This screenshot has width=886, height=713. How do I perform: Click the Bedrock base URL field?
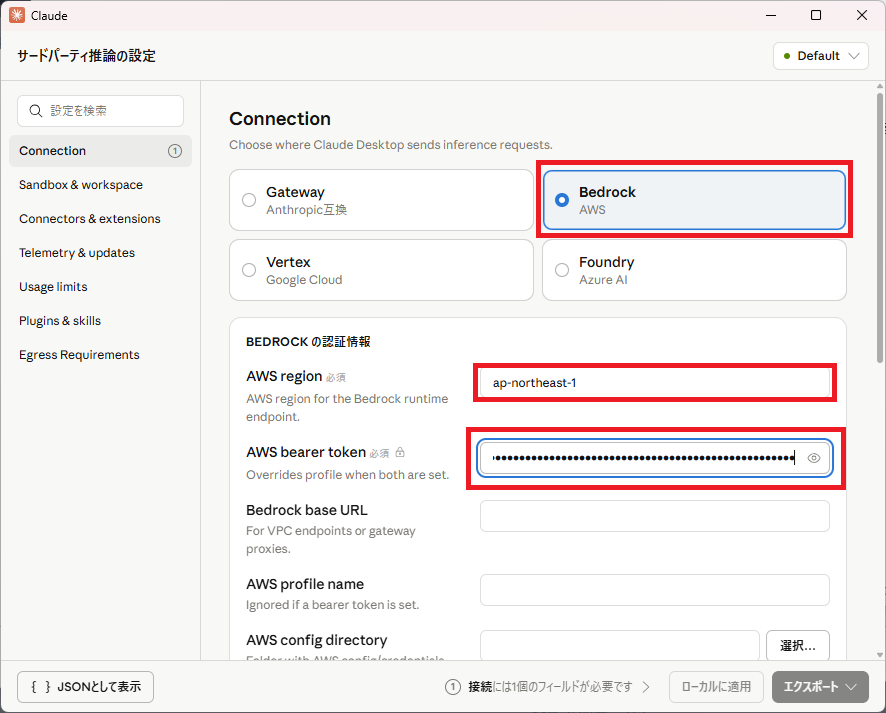pos(655,516)
